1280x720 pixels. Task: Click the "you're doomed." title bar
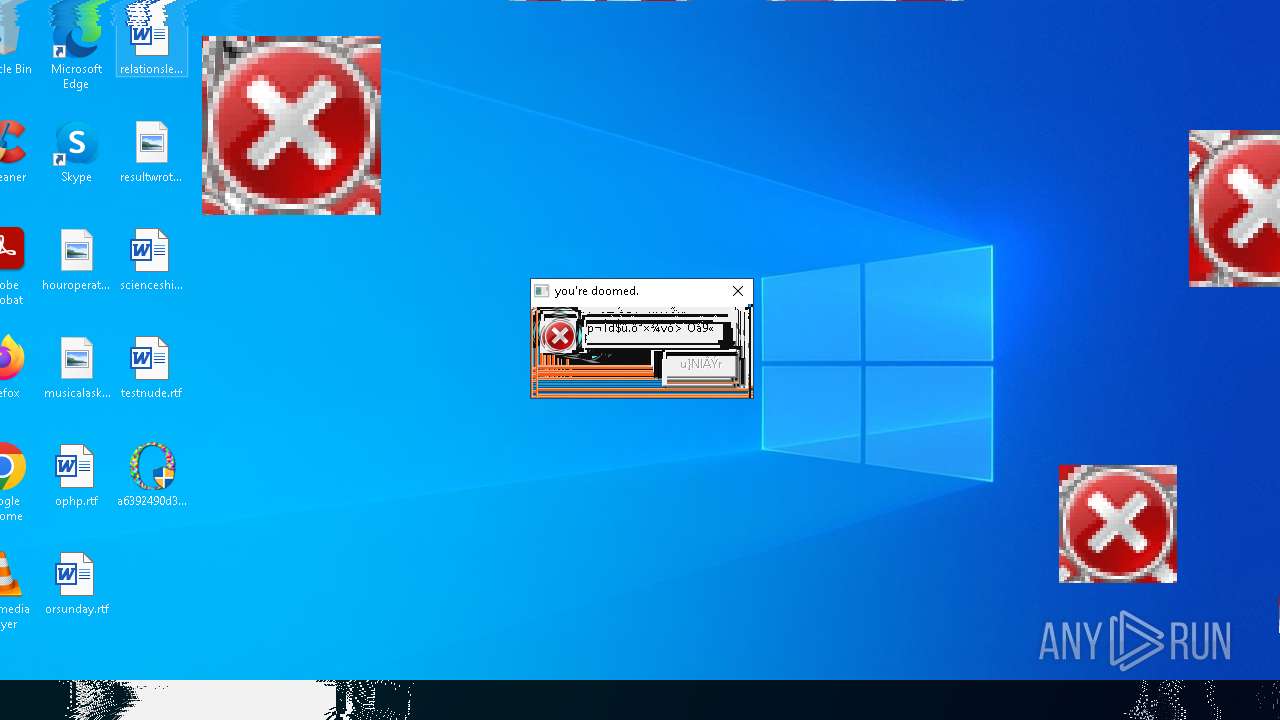(x=641, y=291)
